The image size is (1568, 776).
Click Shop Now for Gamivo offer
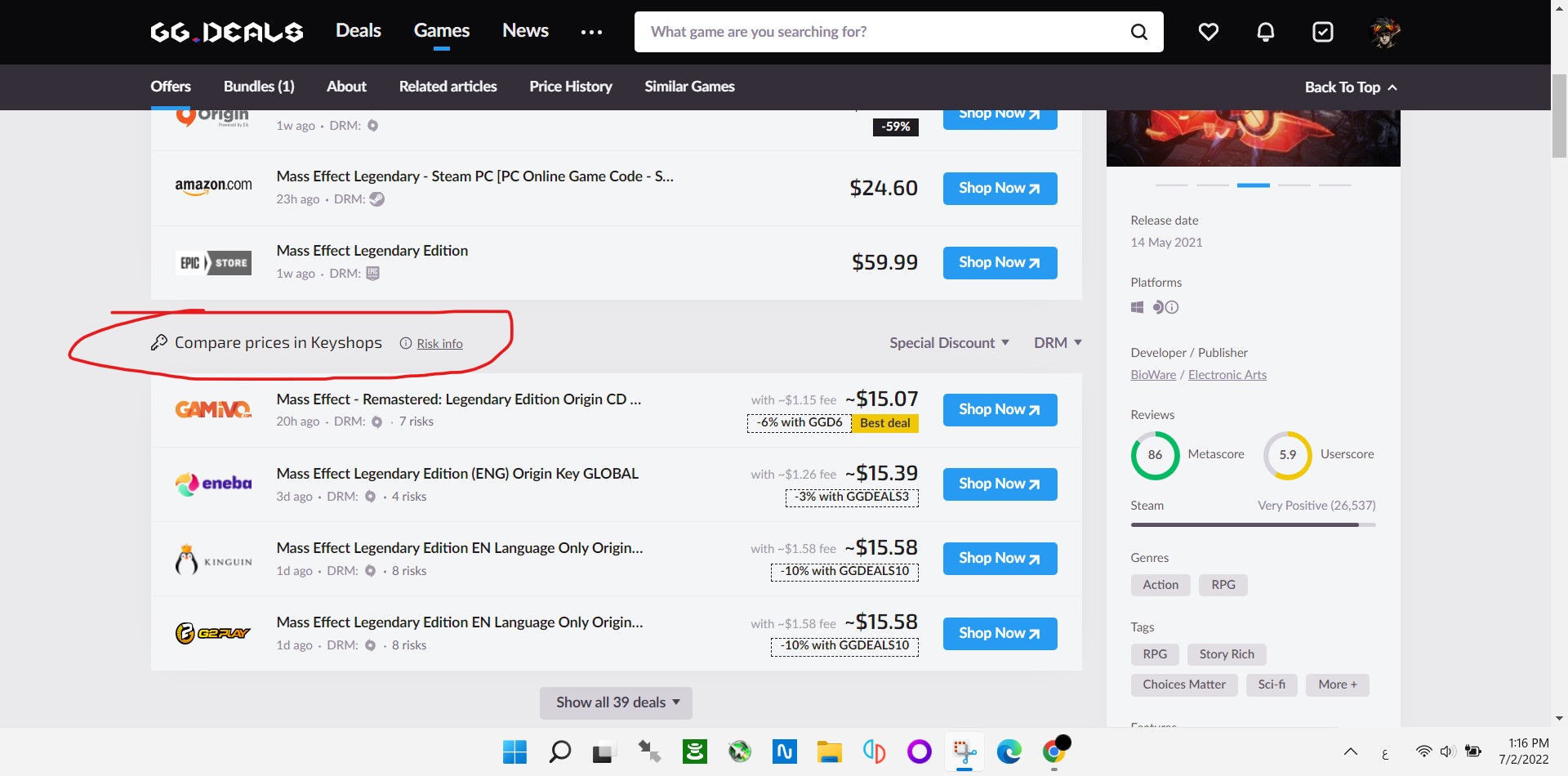tap(1000, 410)
